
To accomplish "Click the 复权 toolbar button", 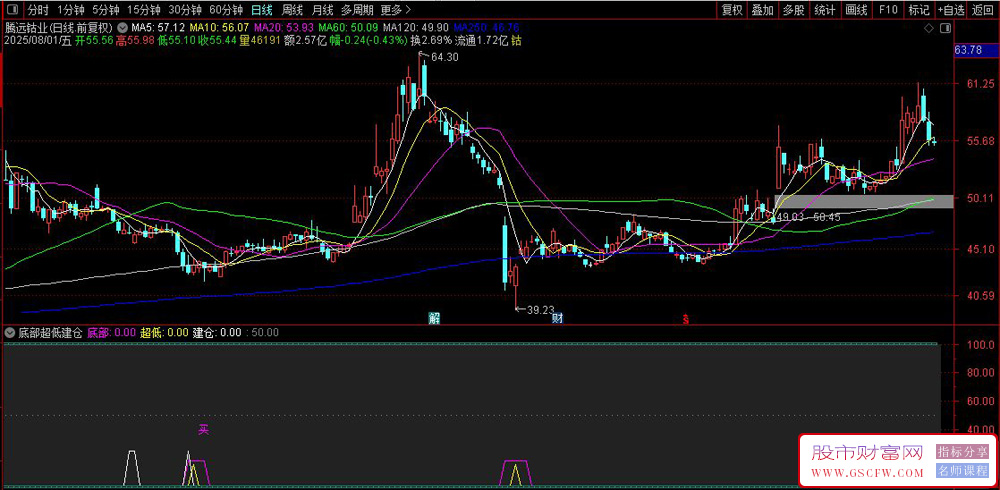I will click(x=732, y=10).
